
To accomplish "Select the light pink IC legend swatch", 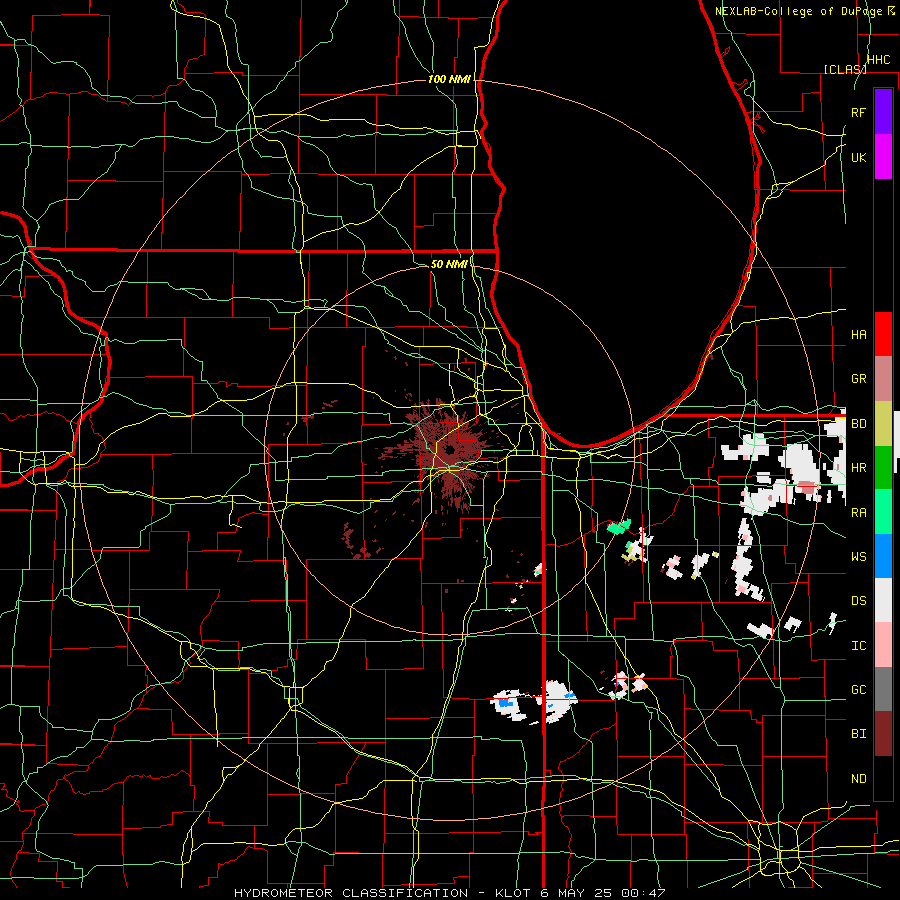I will (883, 645).
